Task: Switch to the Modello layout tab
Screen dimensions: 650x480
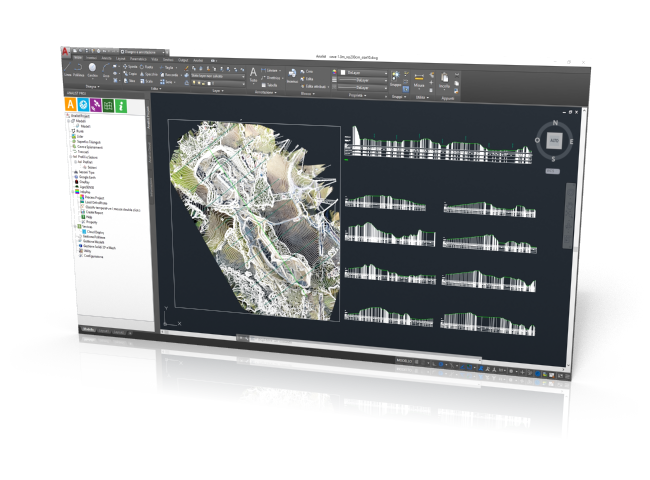Action: pos(88,330)
